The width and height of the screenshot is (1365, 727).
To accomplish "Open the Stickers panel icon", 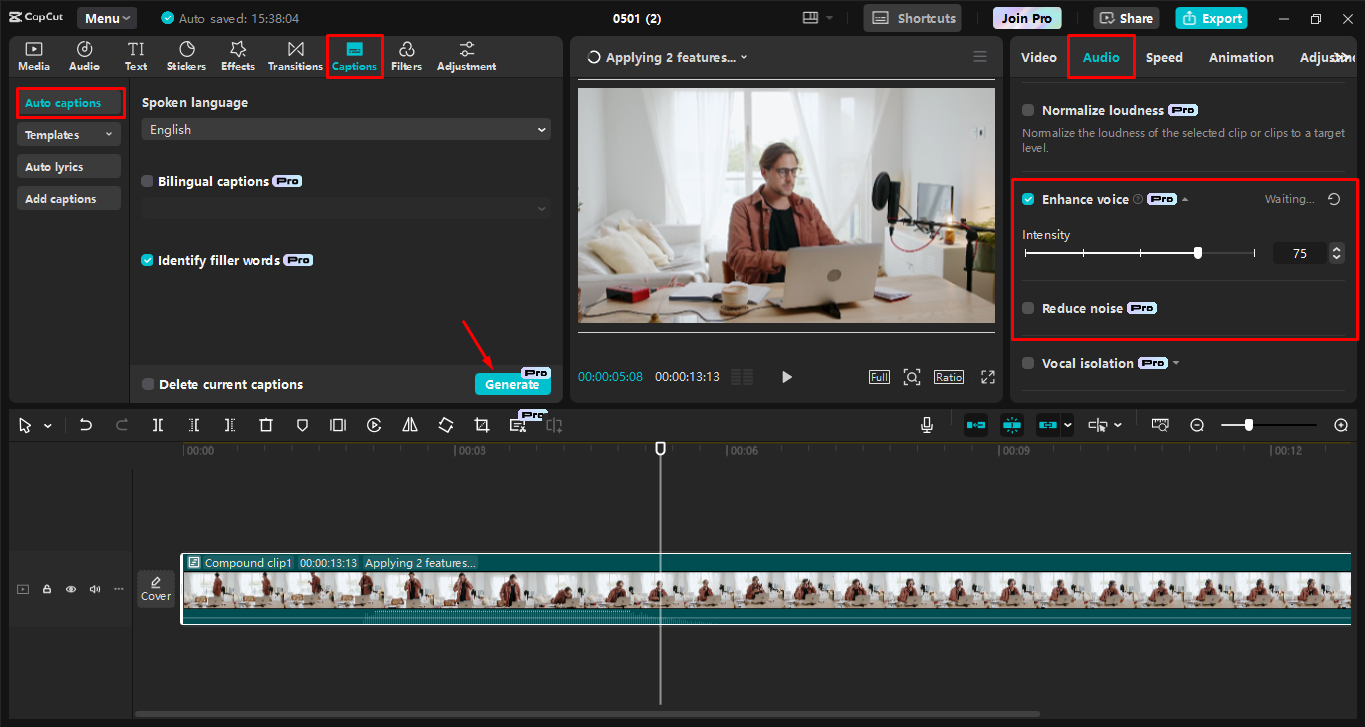I will pos(186,55).
